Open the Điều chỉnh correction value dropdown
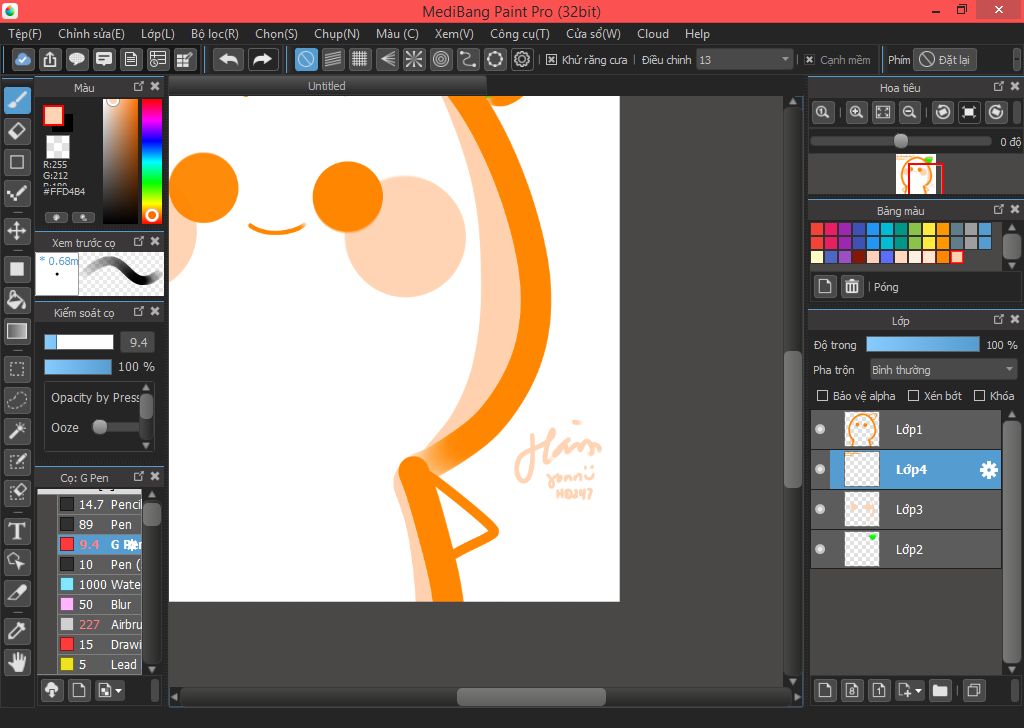This screenshot has height=728, width=1024. tap(786, 60)
